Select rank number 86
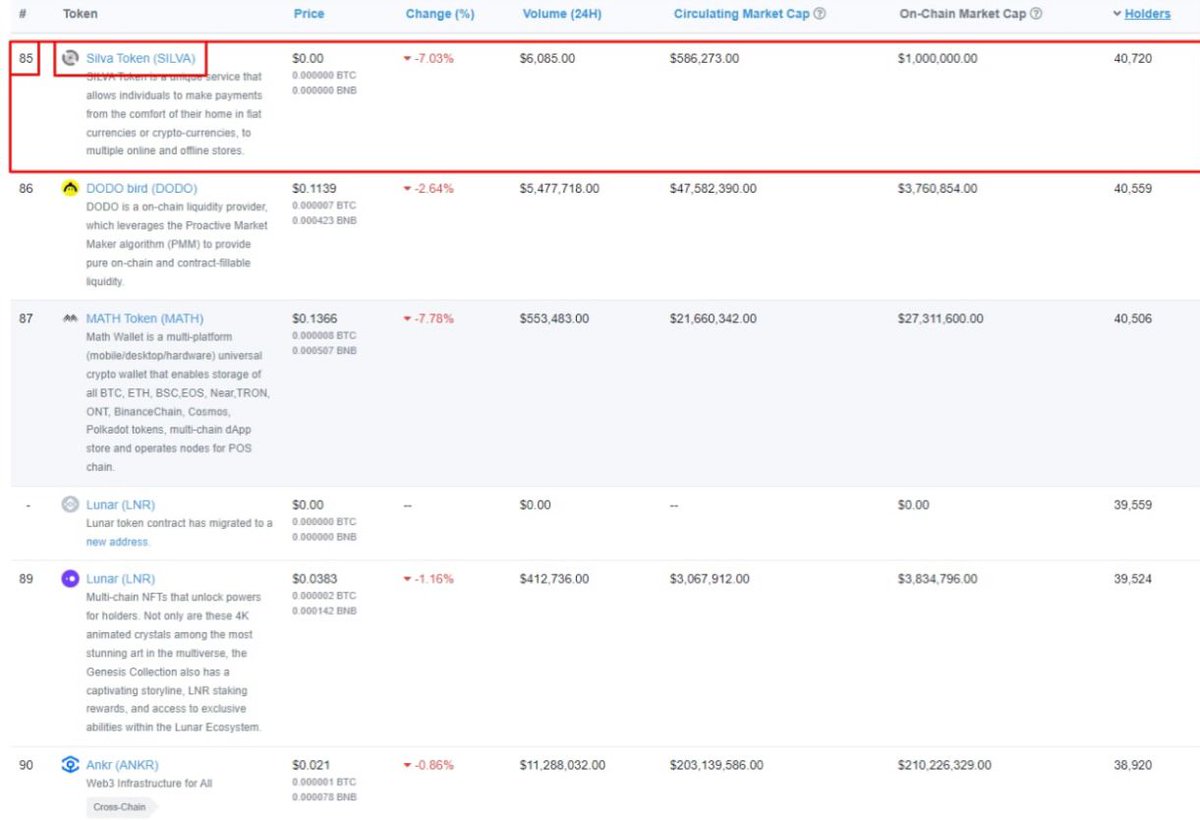This screenshot has height=820, width=1200. pos(26,188)
